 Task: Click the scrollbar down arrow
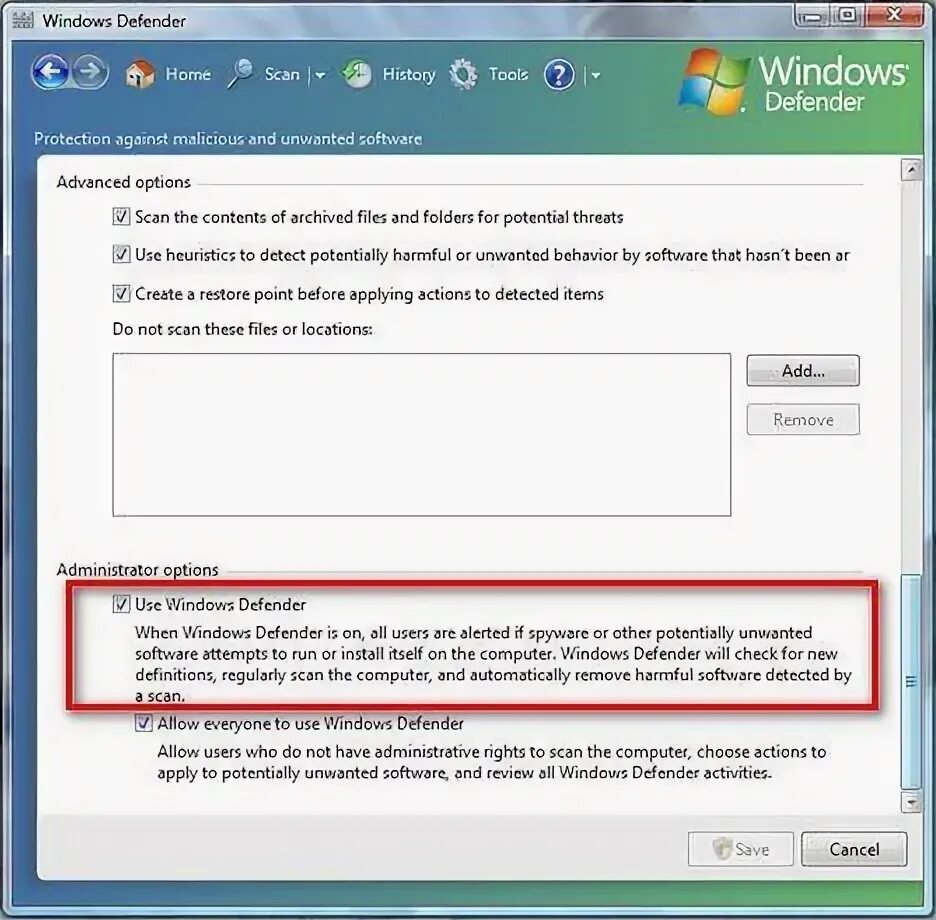pos(911,802)
